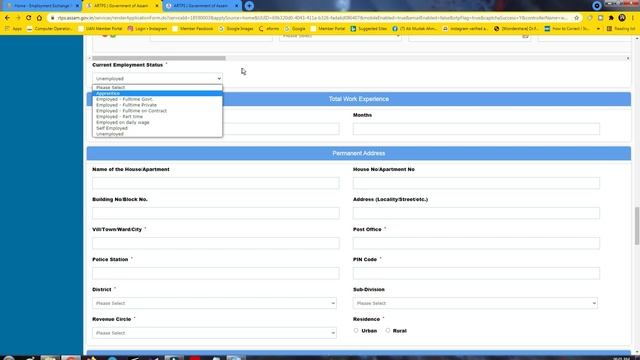This screenshot has height=360, width=640.
Task: Open the Suggested Sites bookmark
Action: coord(369,29)
